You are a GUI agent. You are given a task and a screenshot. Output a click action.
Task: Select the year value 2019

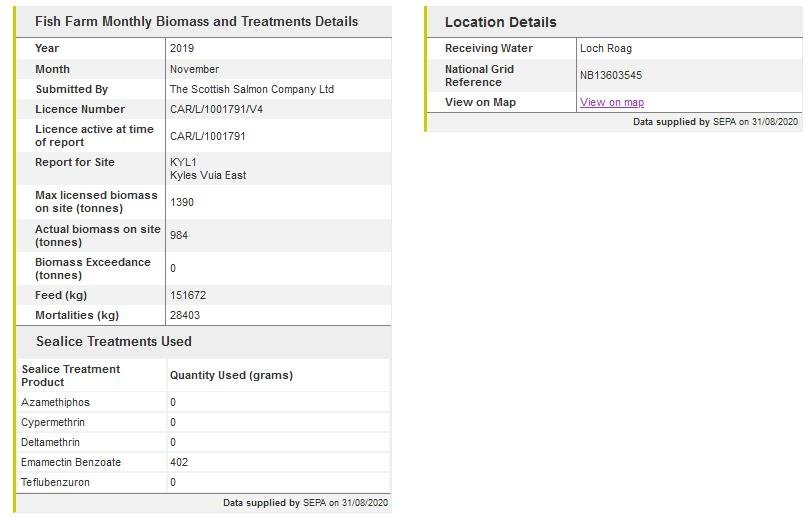(x=182, y=48)
